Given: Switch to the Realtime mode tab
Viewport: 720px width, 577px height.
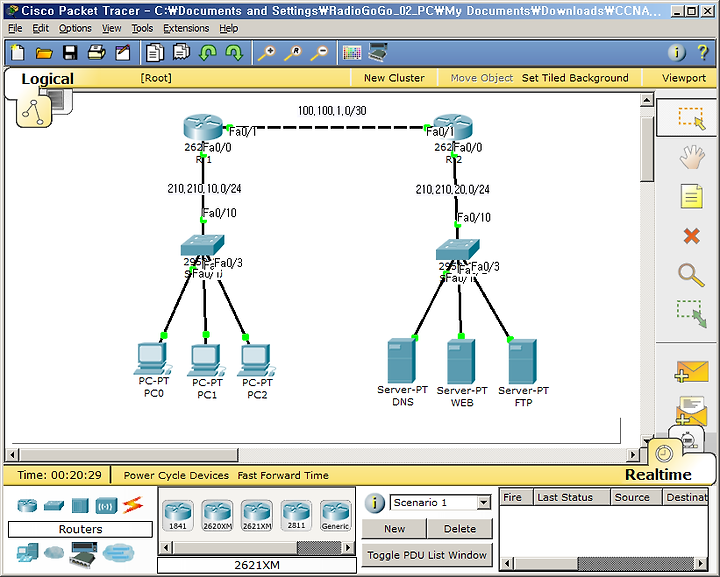Looking at the screenshot, I should pyautogui.click(x=658, y=475).
